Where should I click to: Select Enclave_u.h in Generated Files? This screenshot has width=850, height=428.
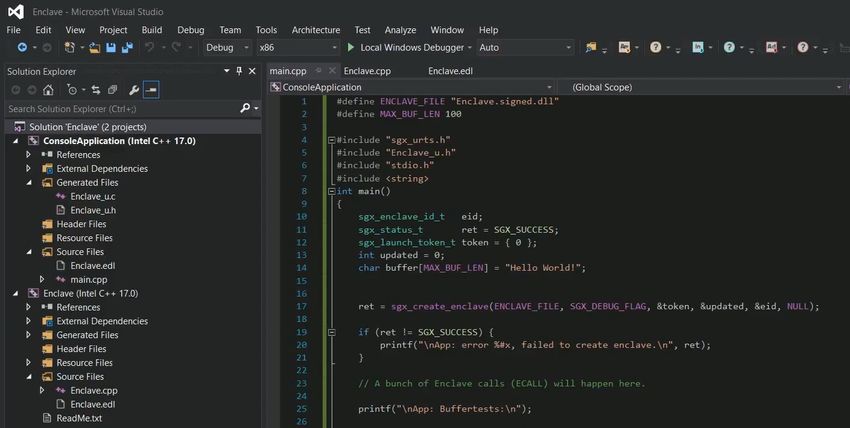(93, 210)
